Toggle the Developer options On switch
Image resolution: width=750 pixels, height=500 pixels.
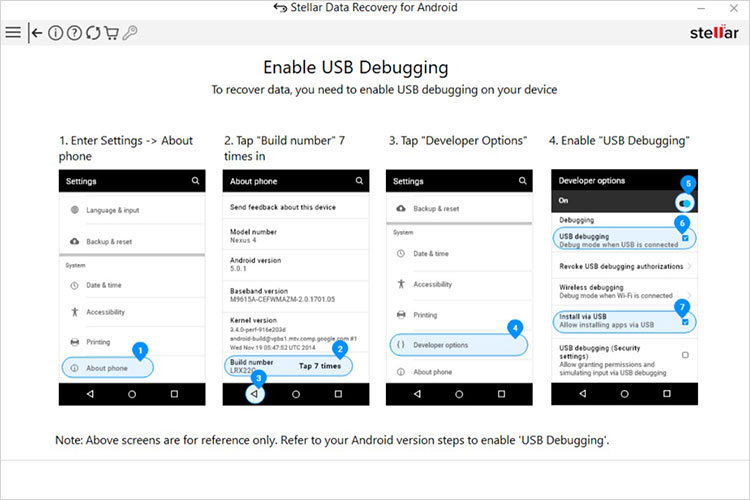tap(685, 203)
